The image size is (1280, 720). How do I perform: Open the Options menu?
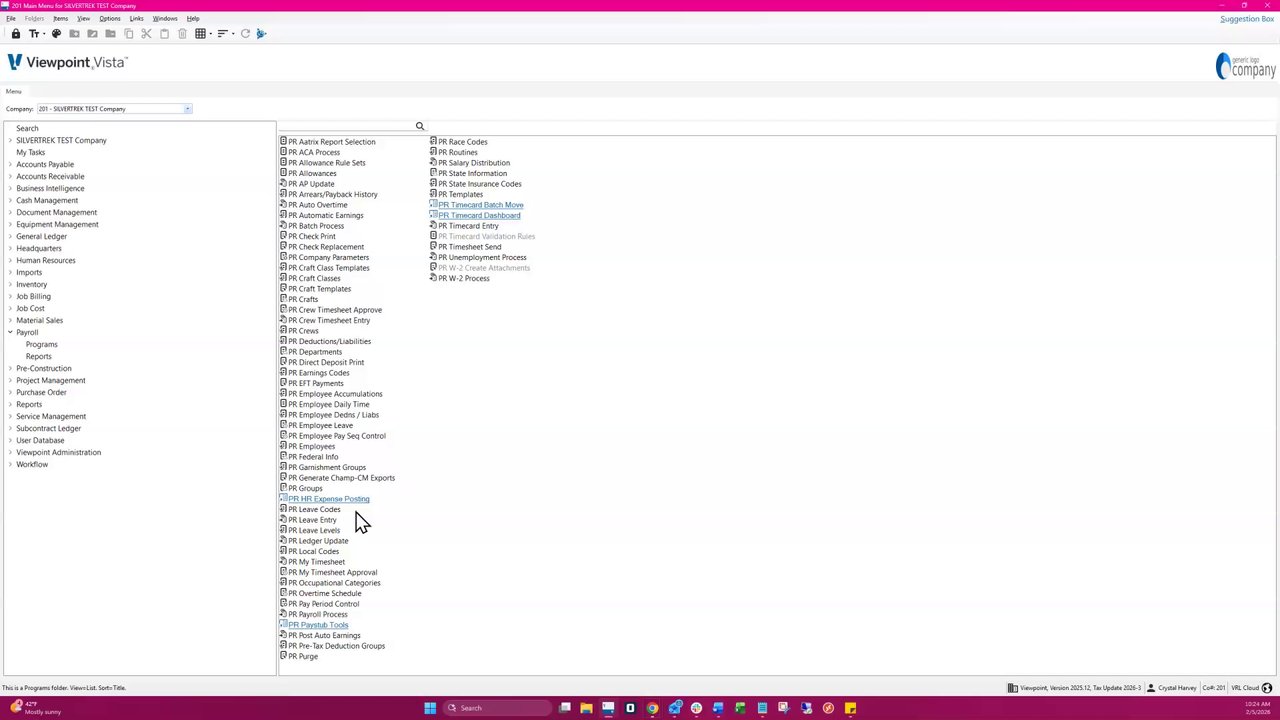pyautogui.click(x=110, y=18)
